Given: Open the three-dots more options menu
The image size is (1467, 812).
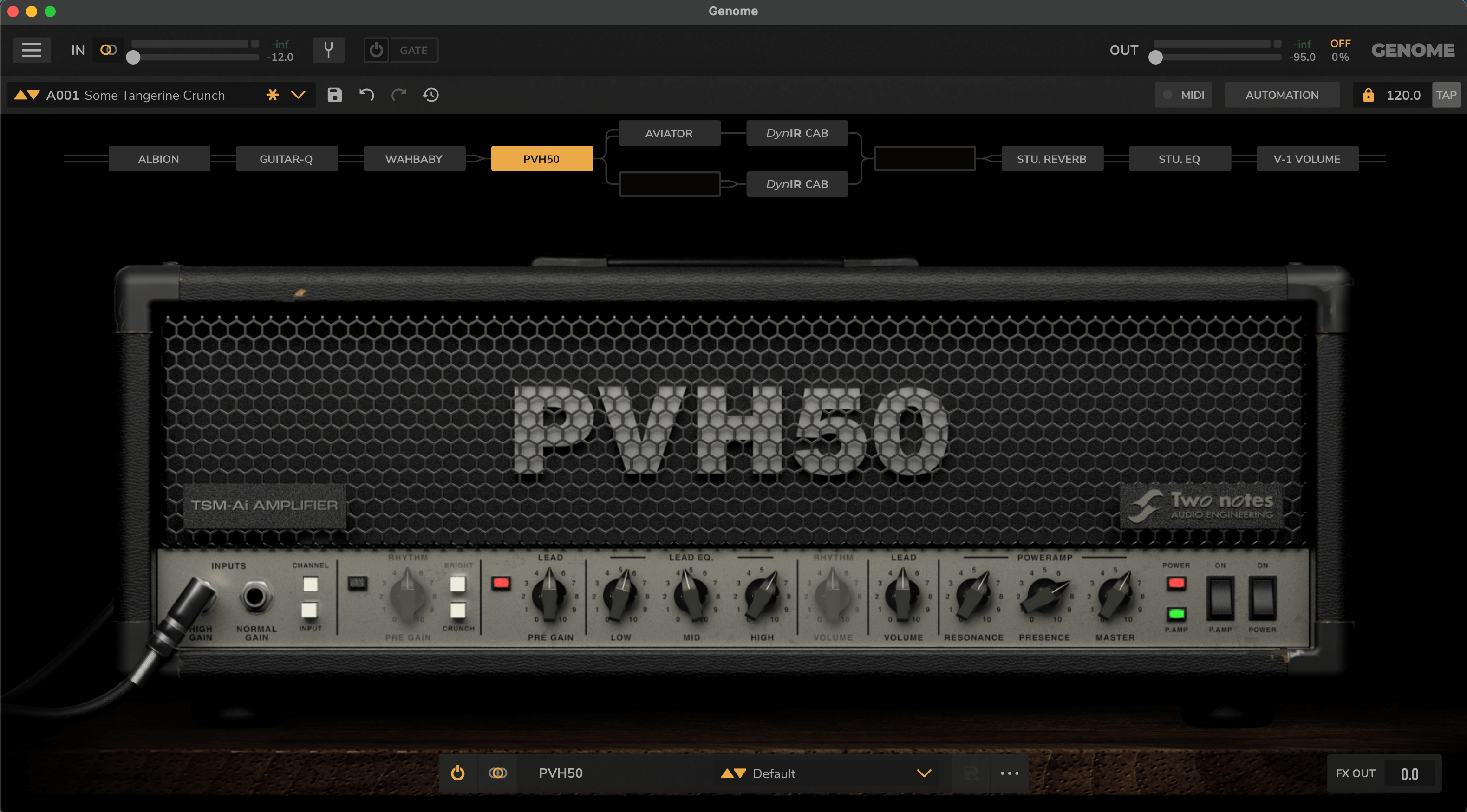Looking at the screenshot, I should [1009, 773].
